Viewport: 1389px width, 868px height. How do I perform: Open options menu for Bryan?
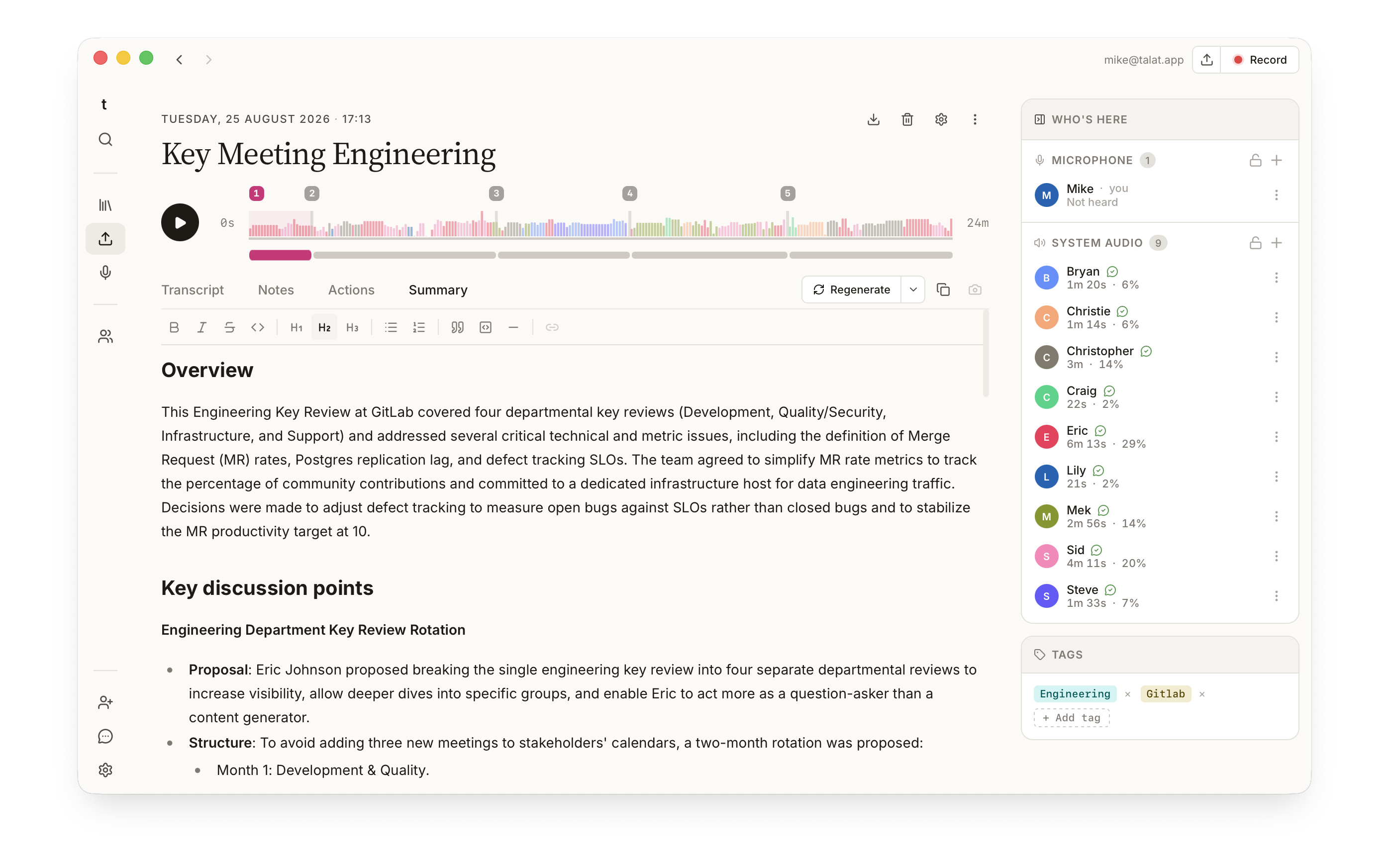click(1277, 278)
